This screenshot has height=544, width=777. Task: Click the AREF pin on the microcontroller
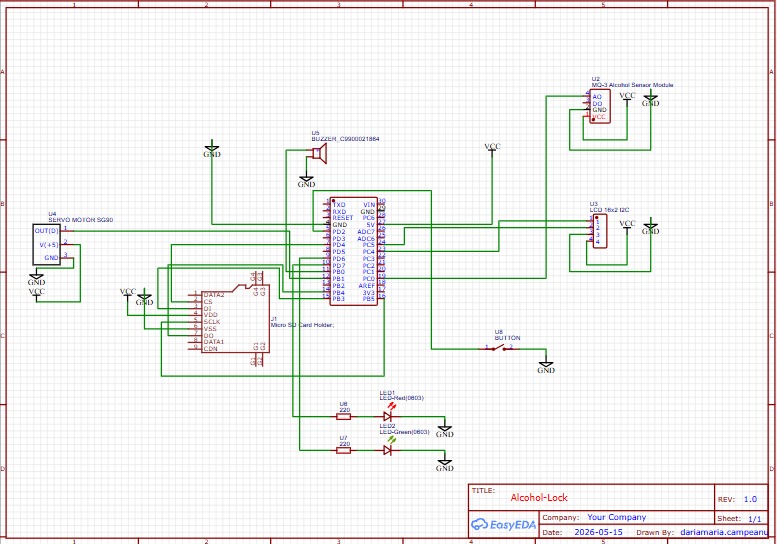(x=367, y=286)
